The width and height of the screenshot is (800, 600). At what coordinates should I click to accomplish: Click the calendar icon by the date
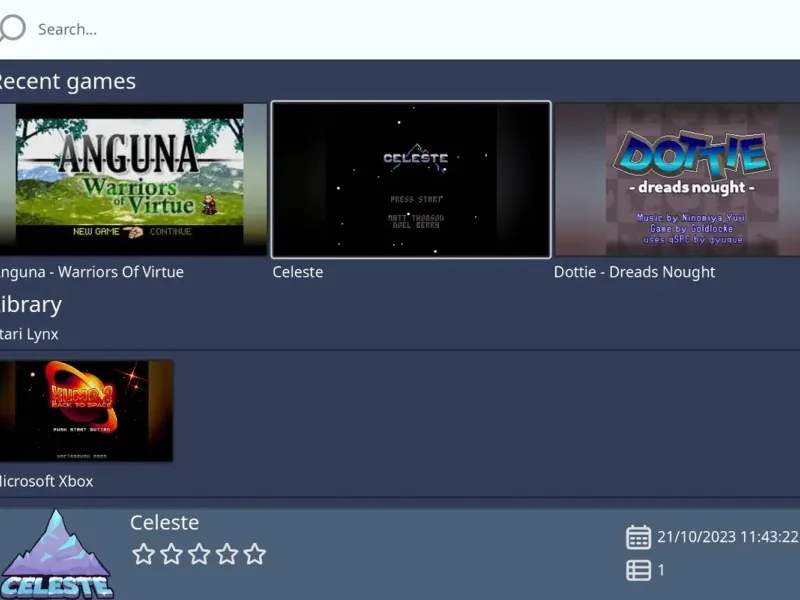click(x=638, y=537)
